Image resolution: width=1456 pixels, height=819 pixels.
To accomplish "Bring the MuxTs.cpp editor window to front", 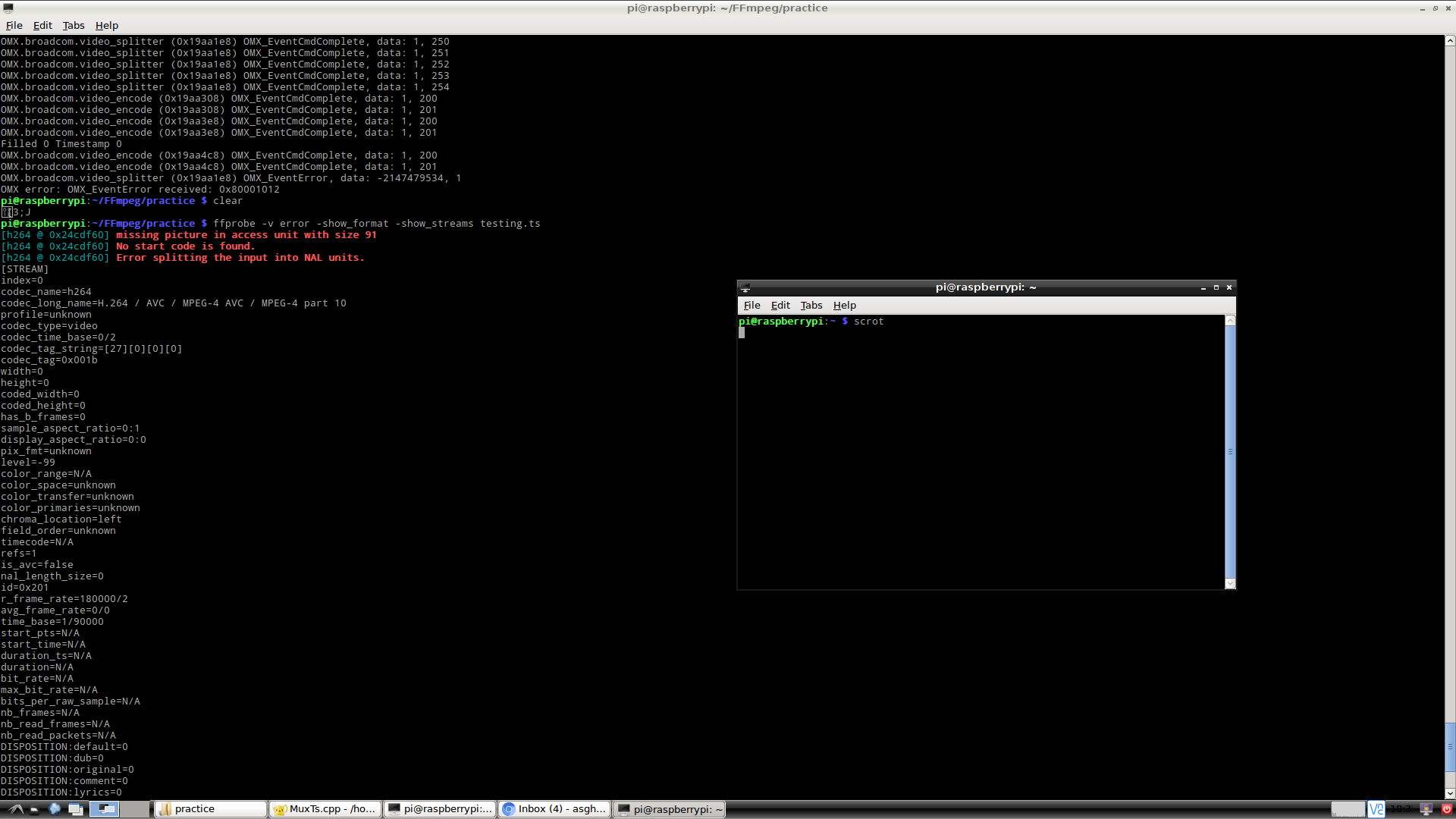I will point(325,809).
